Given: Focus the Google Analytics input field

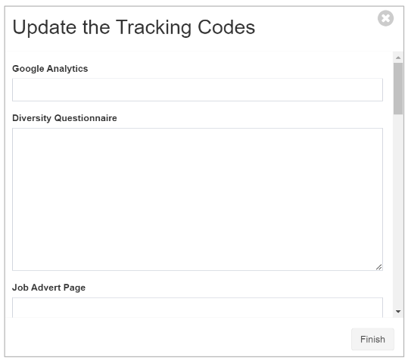Looking at the screenshot, I should point(197,90).
